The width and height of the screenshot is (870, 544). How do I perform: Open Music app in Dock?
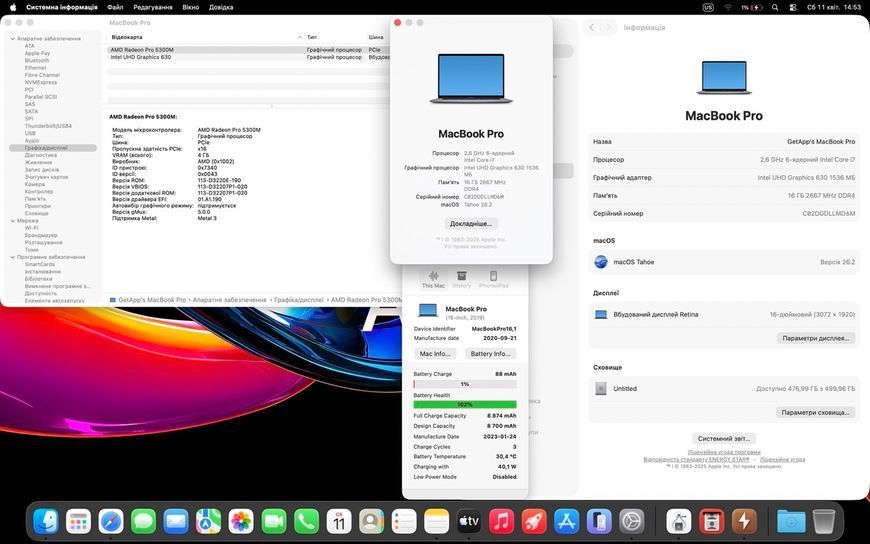coord(502,522)
